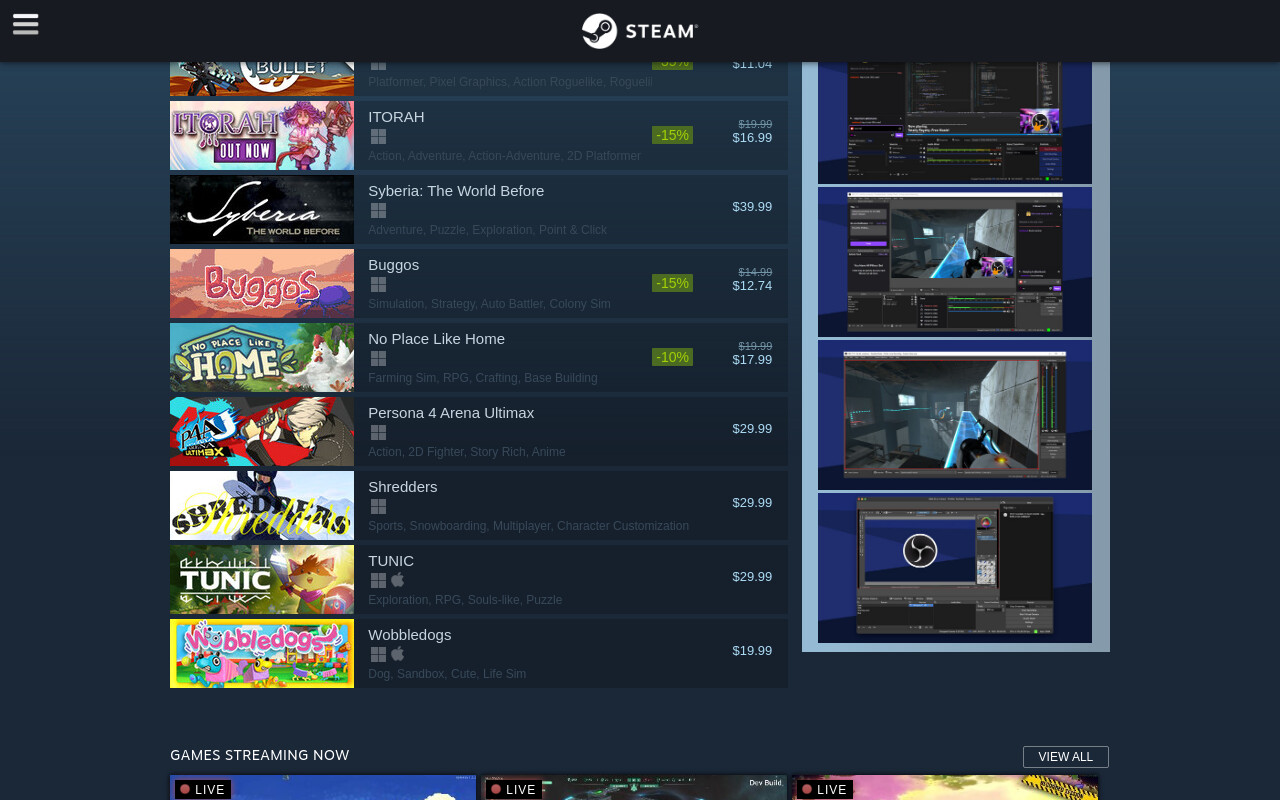This screenshot has height=800, width=1280.
Task: Click TUNIC tags Exploration, RPG, Souls-like
Action: [x=465, y=600]
